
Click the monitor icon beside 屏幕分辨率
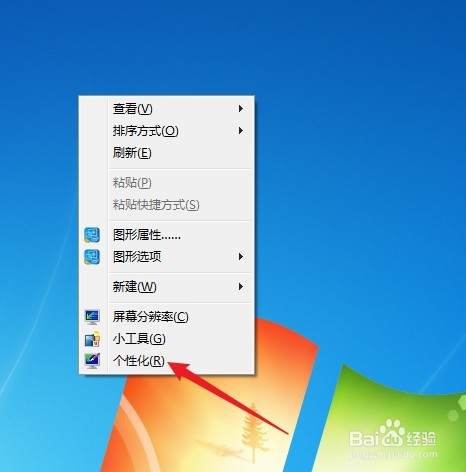point(92,317)
